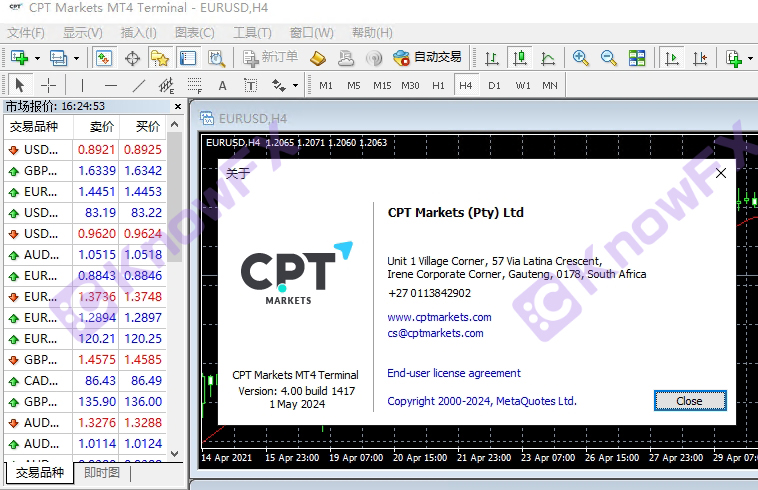This screenshot has width=758, height=490.
Task: Select the Trendline drawing tool
Action: (x=139, y=86)
